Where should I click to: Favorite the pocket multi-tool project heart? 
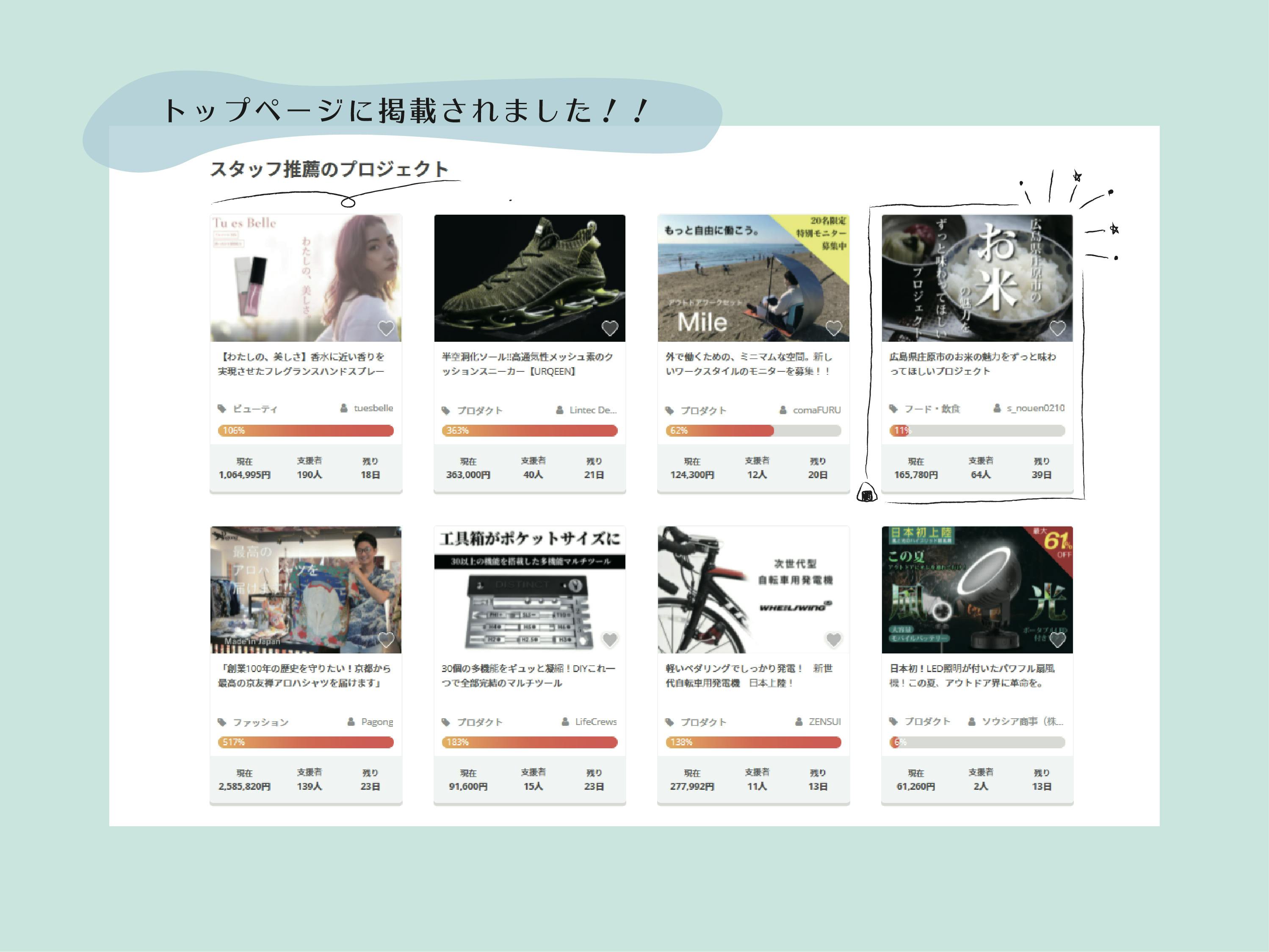tap(609, 639)
